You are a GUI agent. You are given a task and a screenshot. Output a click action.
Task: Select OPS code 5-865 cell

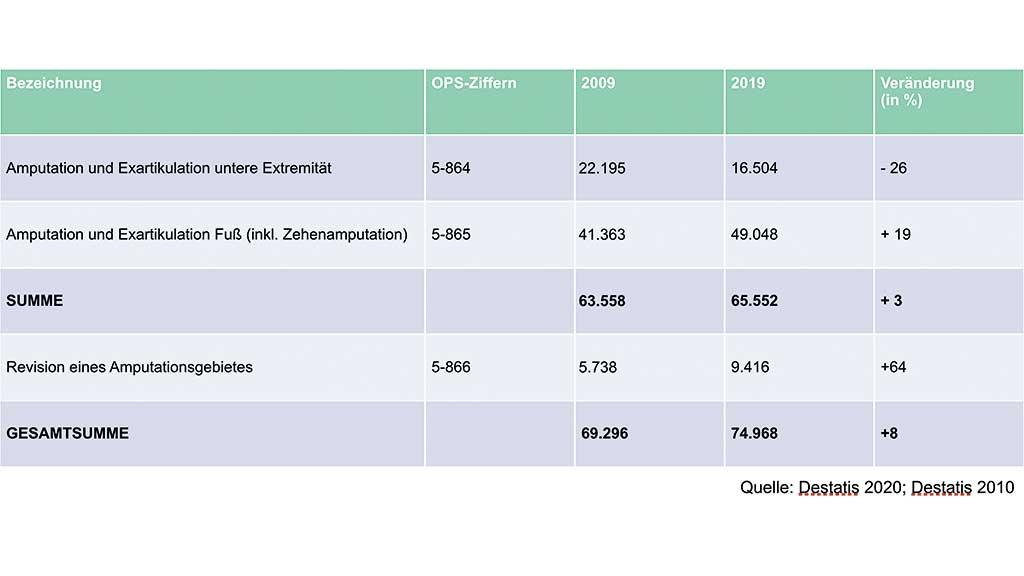pos(451,234)
